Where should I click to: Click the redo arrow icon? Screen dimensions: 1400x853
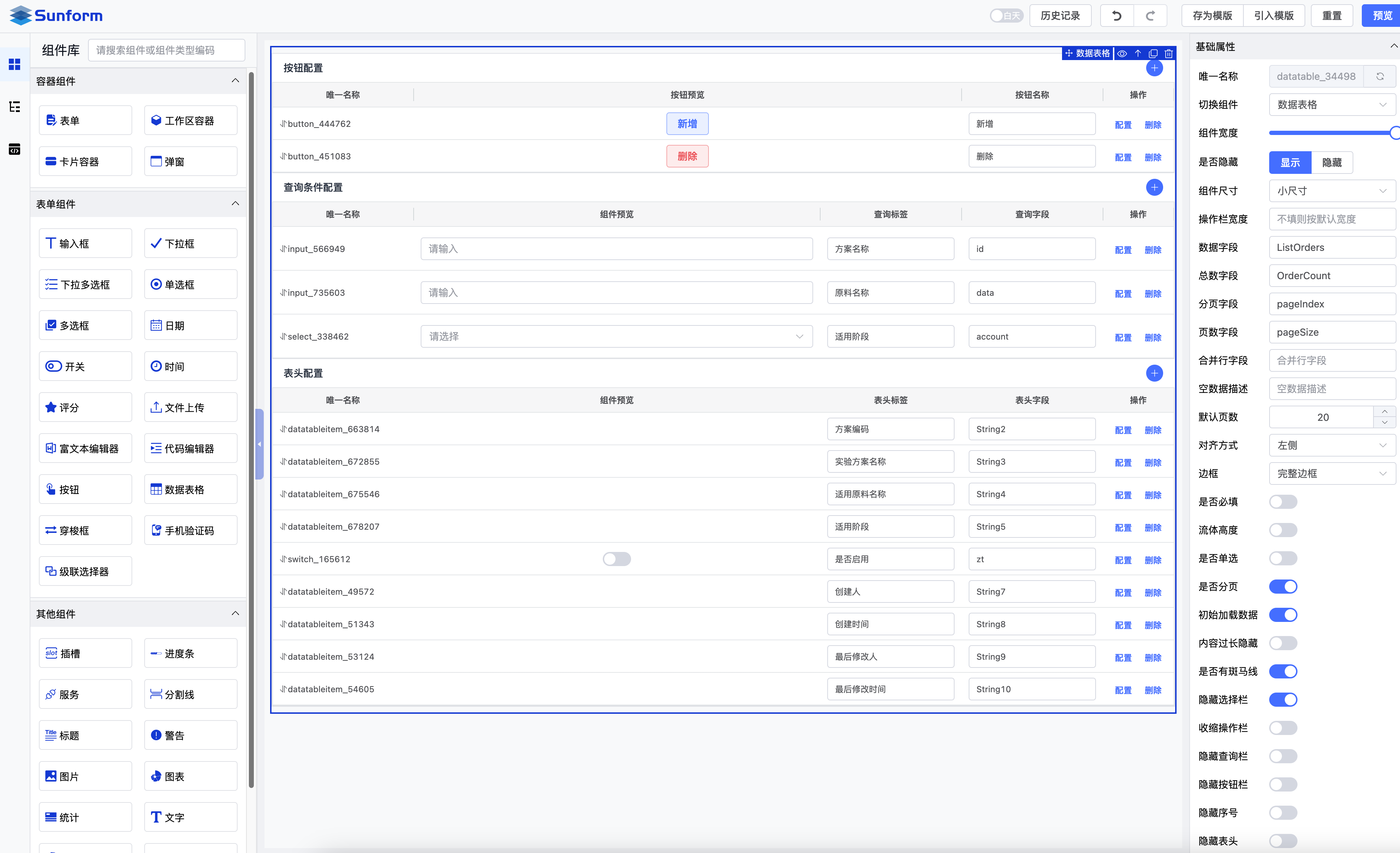[x=1150, y=16]
